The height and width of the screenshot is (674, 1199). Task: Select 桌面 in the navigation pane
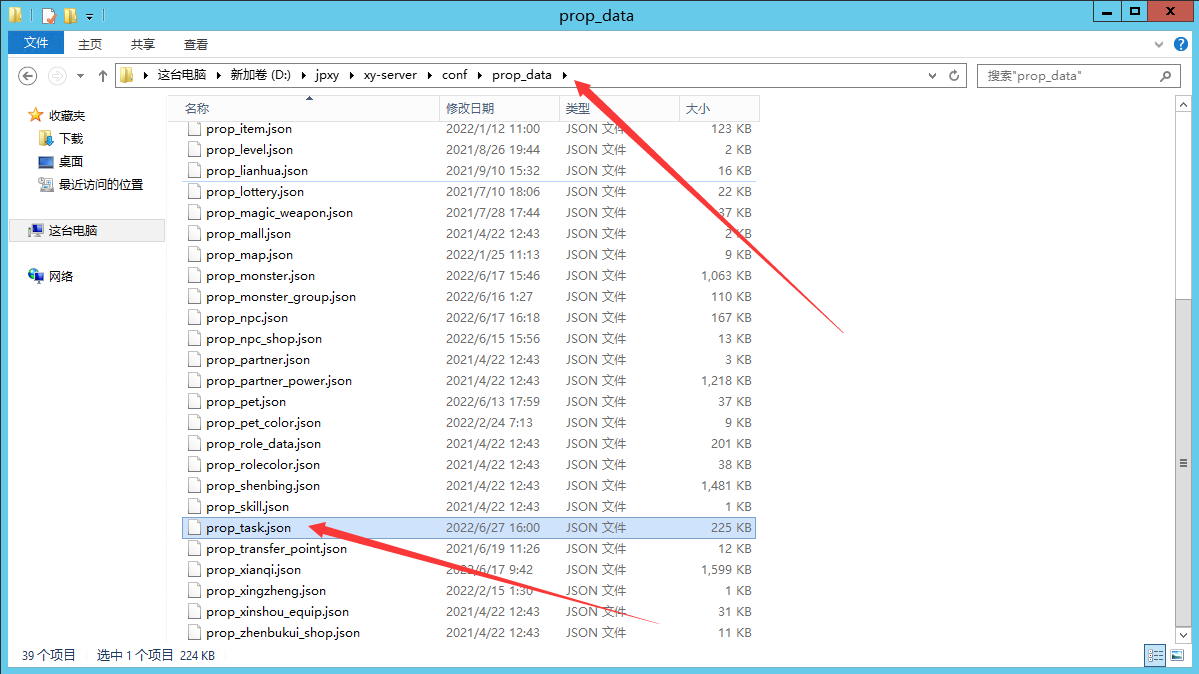point(70,162)
